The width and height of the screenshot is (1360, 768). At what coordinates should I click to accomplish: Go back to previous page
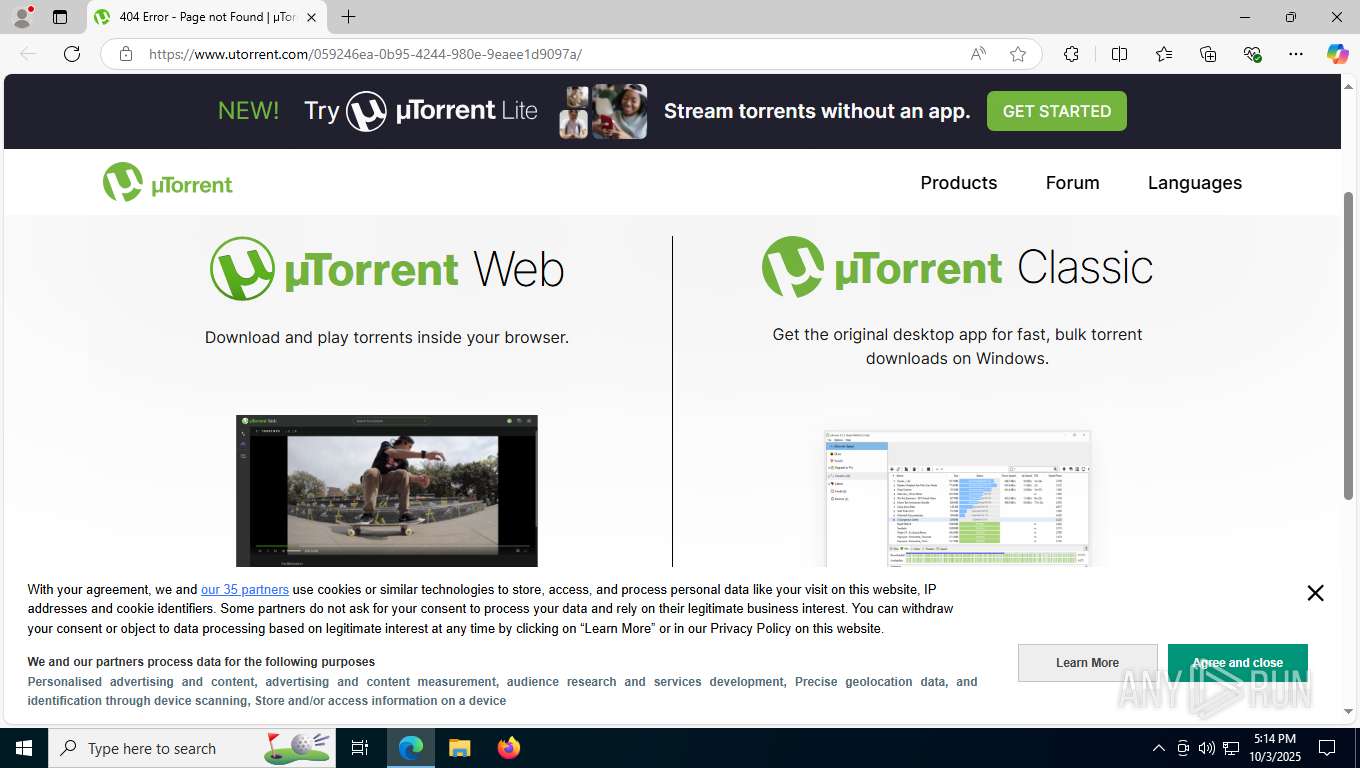point(28,54)
